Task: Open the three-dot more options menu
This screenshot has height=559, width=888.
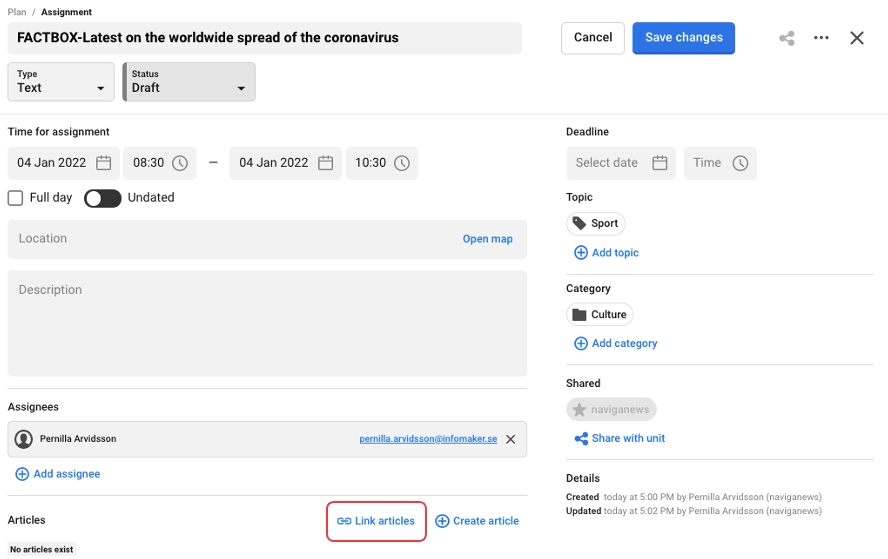Action: coord(821,38)
